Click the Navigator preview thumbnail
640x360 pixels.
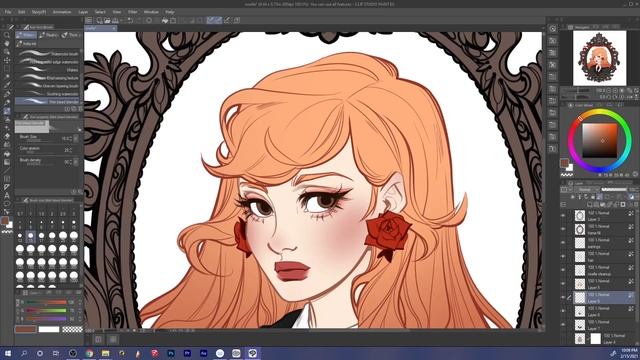[x=599, y=58]
